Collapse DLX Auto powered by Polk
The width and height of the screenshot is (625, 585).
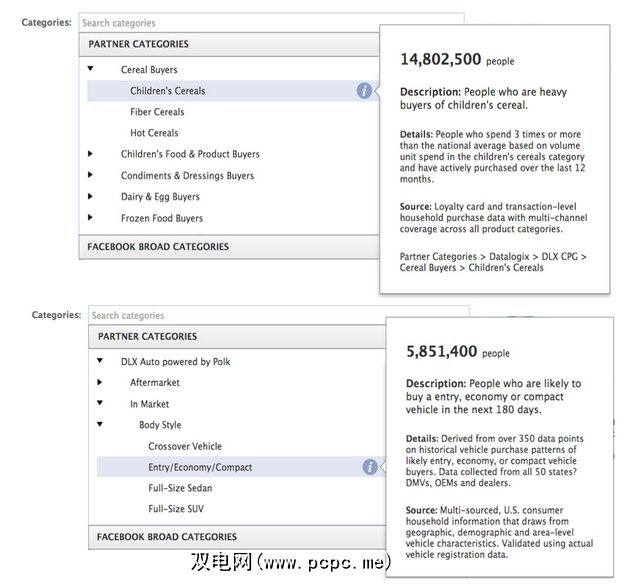click(100, 361)
